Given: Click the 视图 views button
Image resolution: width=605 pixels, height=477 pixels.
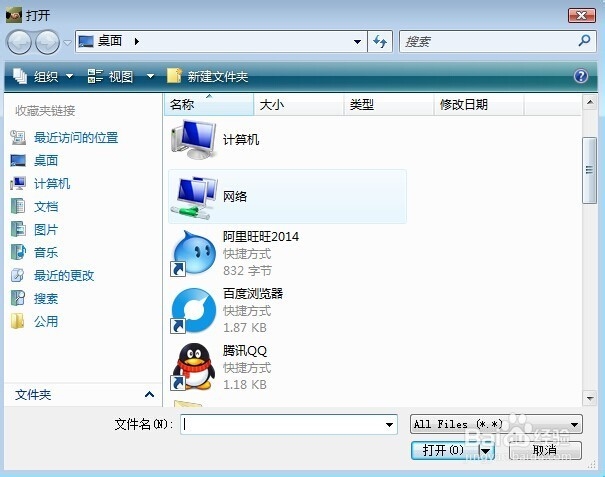Looking at the screenshot, I should [x=110, y=76].
